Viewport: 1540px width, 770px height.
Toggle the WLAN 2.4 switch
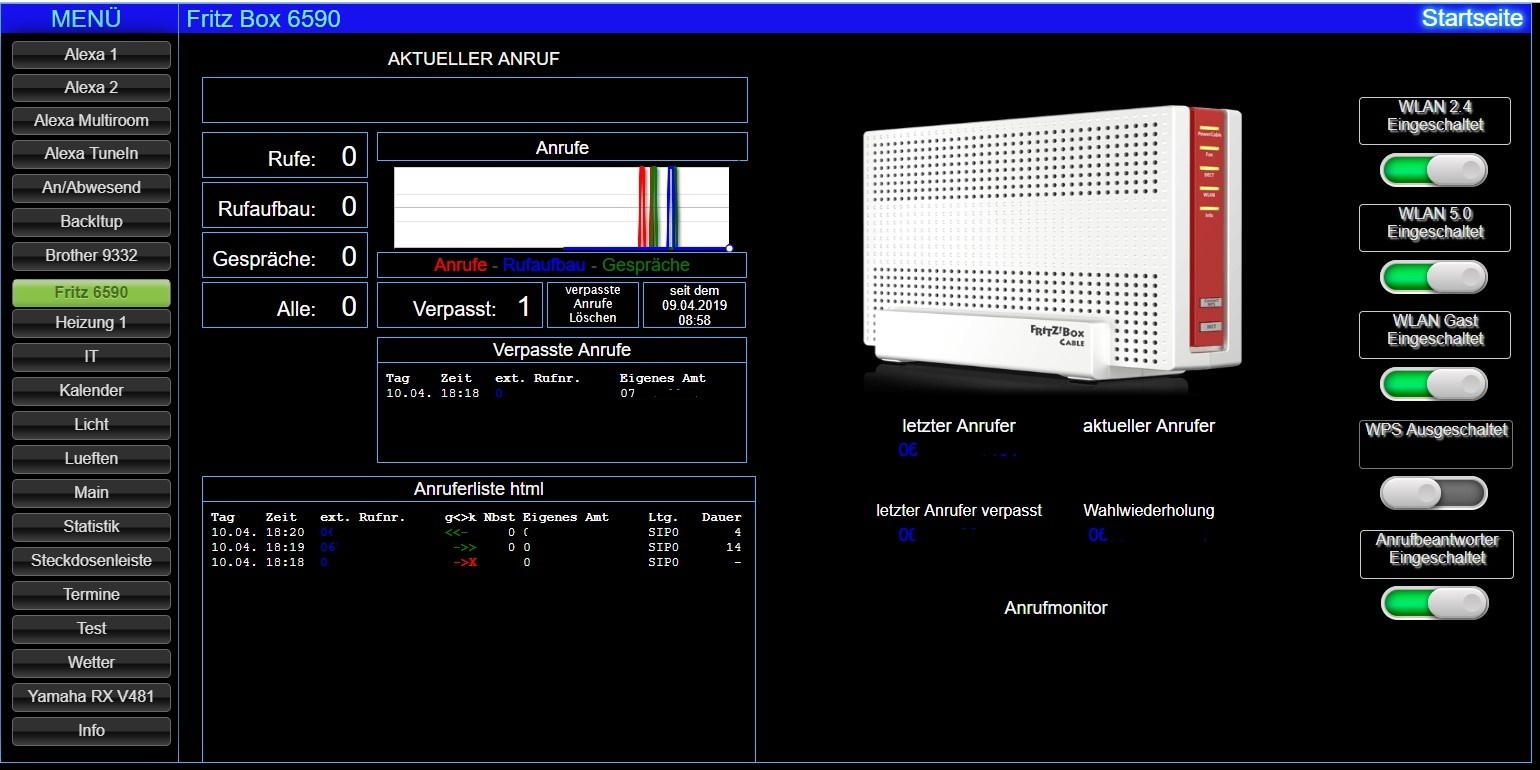pyautogui.click(x=1433, y=170)
